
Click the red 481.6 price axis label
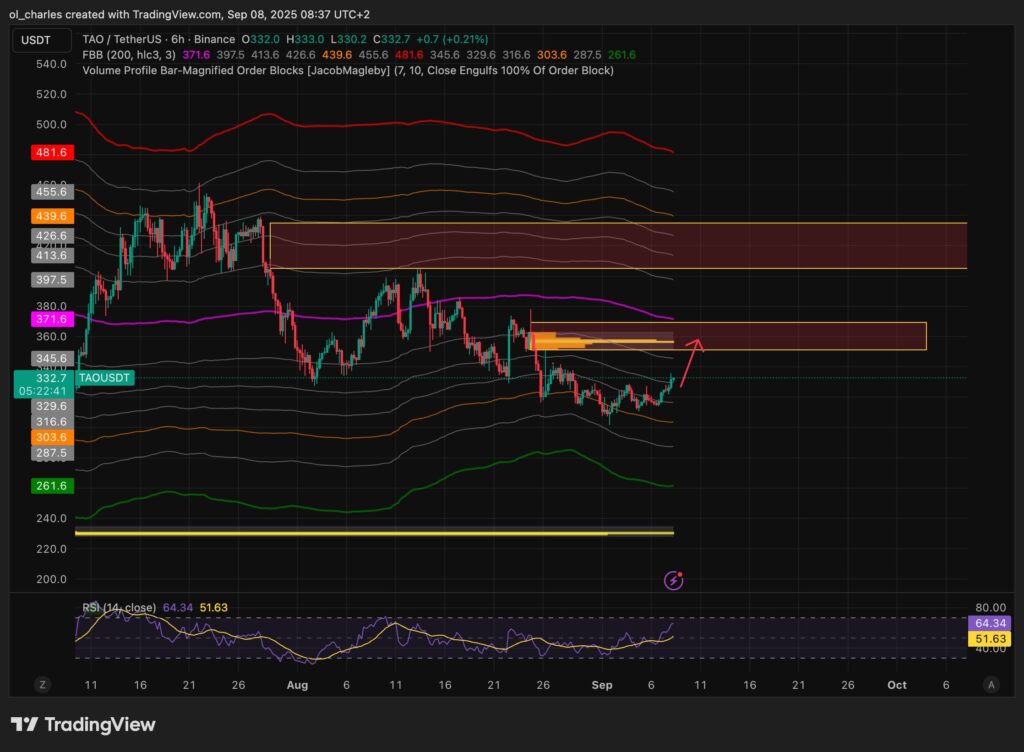(x=49, y=153)
